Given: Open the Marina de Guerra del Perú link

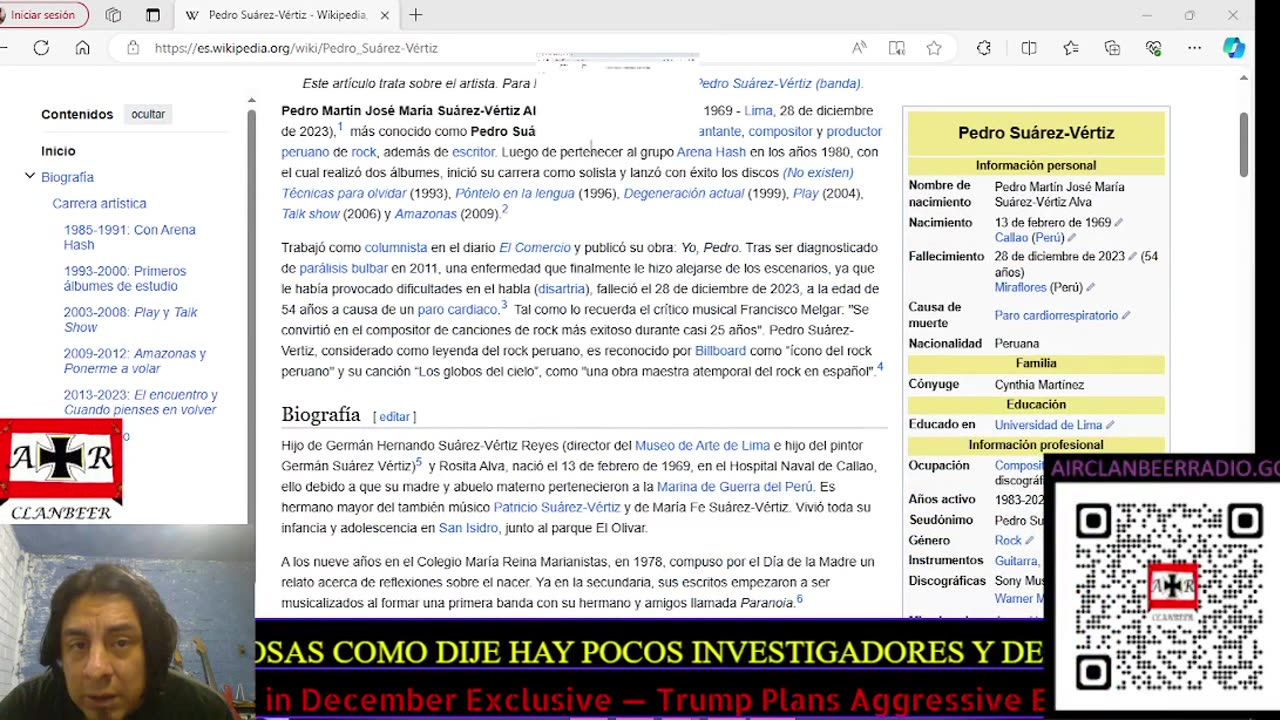Looking at the screenshot, I should (735, 487).
